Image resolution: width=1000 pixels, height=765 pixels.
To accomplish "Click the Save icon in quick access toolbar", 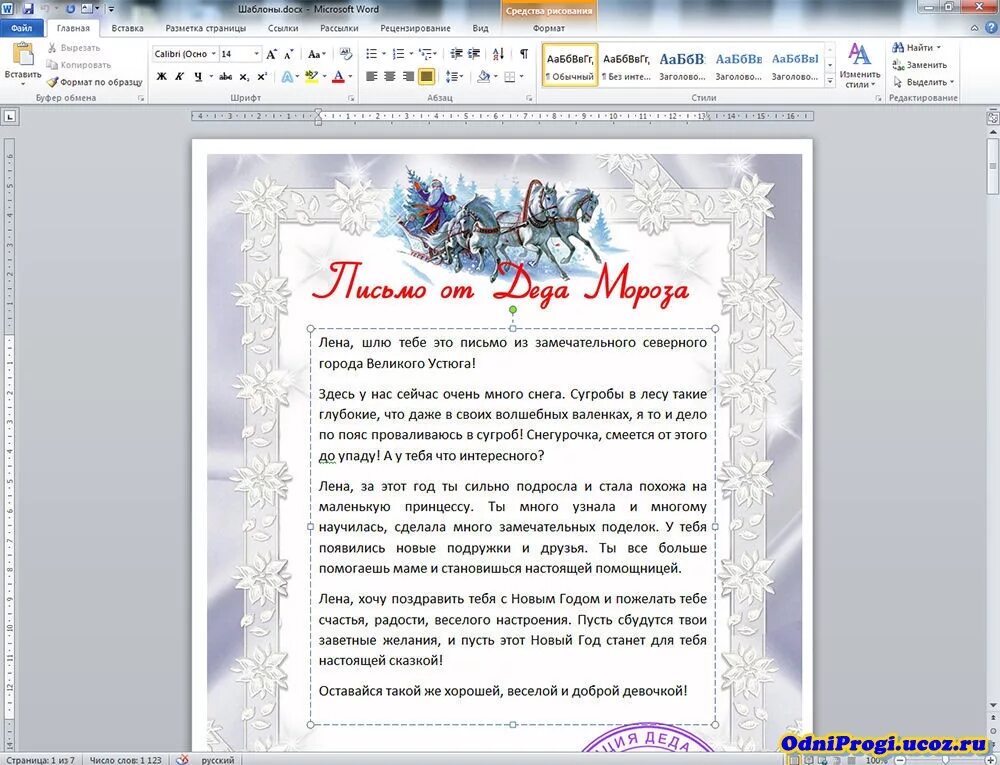I will pos(29,9).
